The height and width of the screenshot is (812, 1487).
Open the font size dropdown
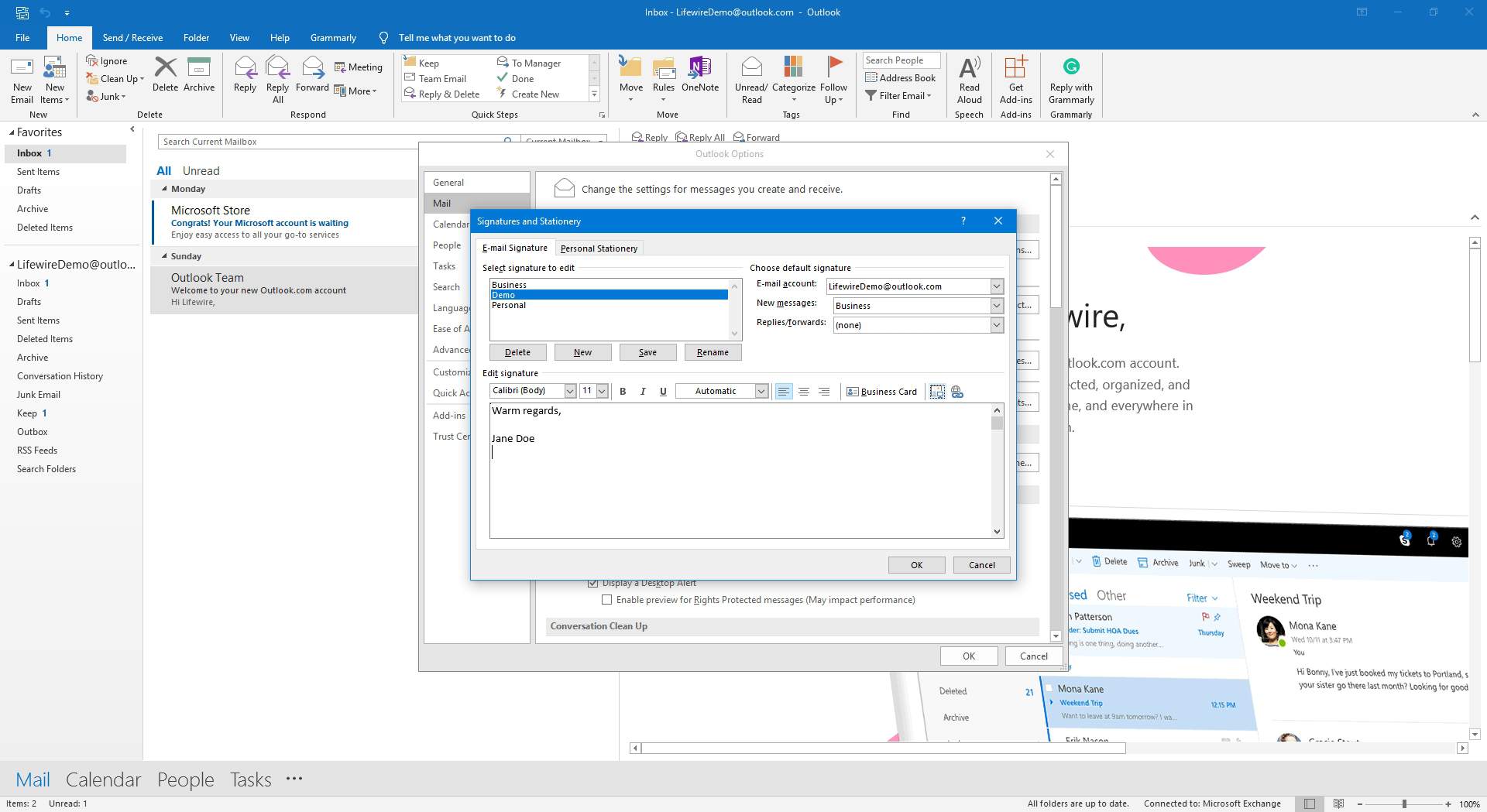pos(602,391)
